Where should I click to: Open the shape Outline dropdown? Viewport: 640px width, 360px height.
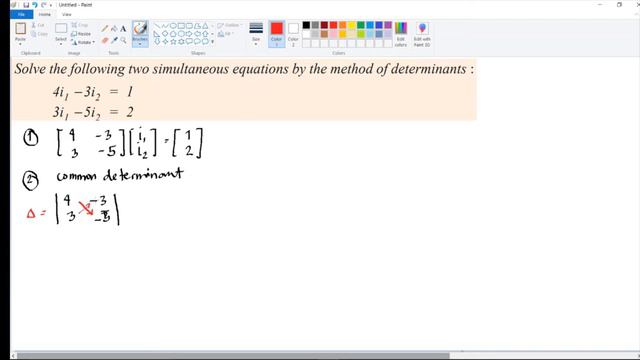point(230,25)
